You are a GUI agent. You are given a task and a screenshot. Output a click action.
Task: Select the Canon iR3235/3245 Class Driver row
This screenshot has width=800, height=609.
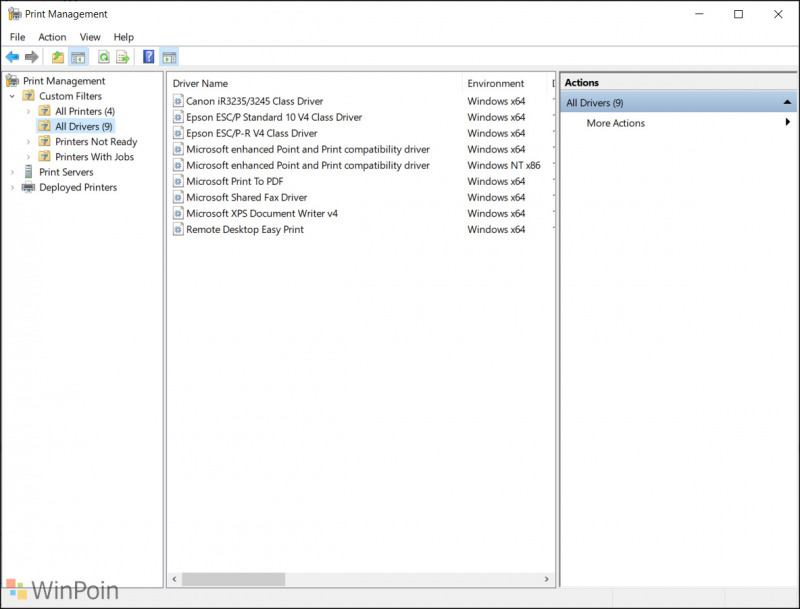pyautogui.click(x=255, y=101)
